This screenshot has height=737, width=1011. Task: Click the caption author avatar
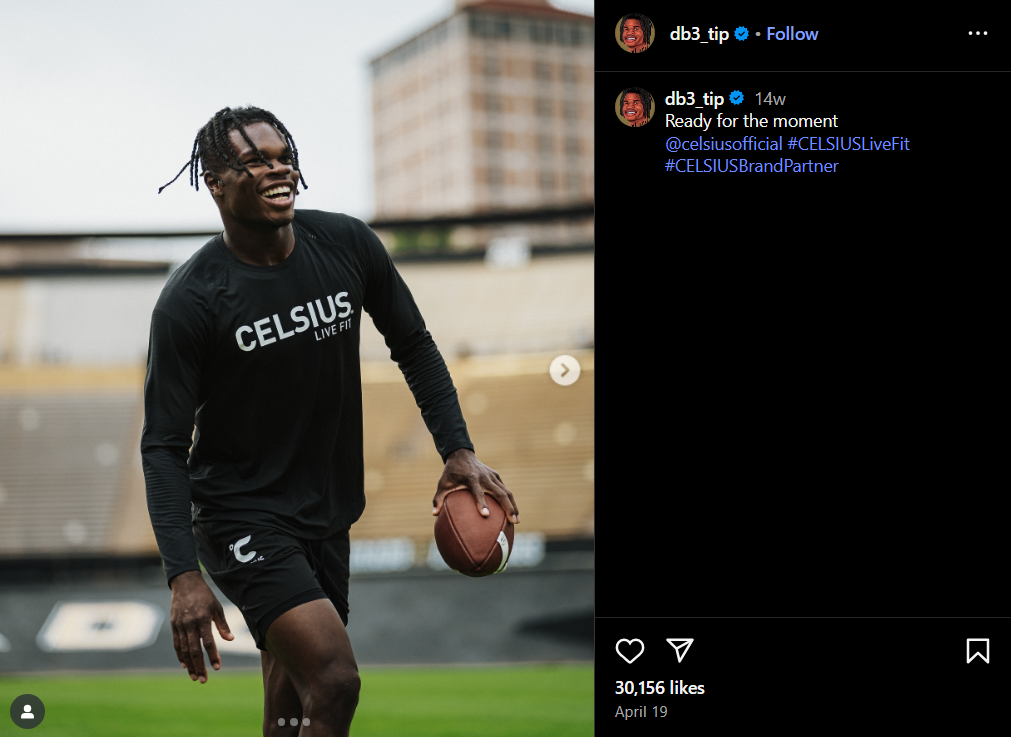click(634, 107)
